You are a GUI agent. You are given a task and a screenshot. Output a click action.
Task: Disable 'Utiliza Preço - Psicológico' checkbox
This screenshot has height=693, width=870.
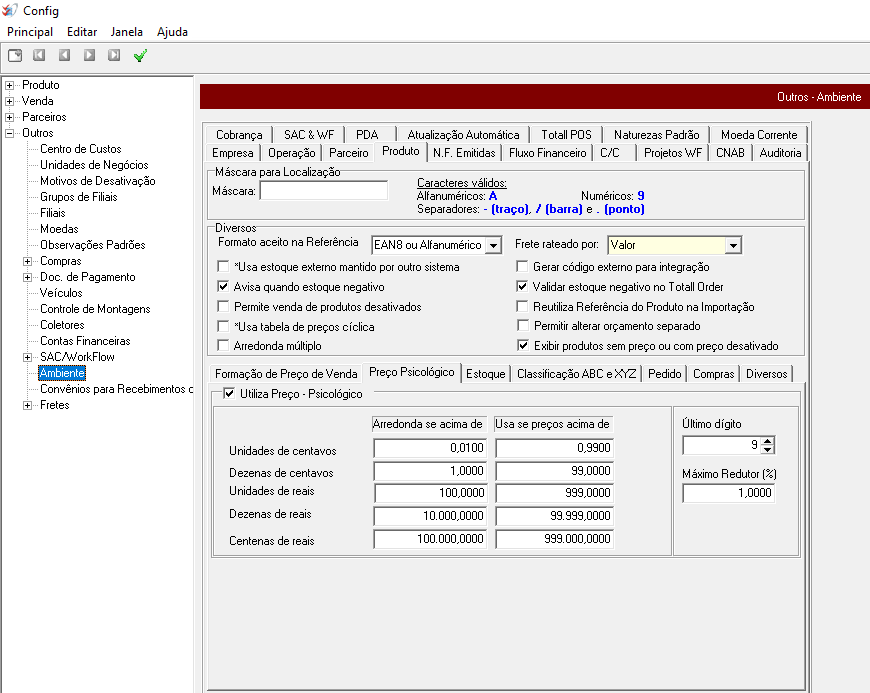(229, 393)
